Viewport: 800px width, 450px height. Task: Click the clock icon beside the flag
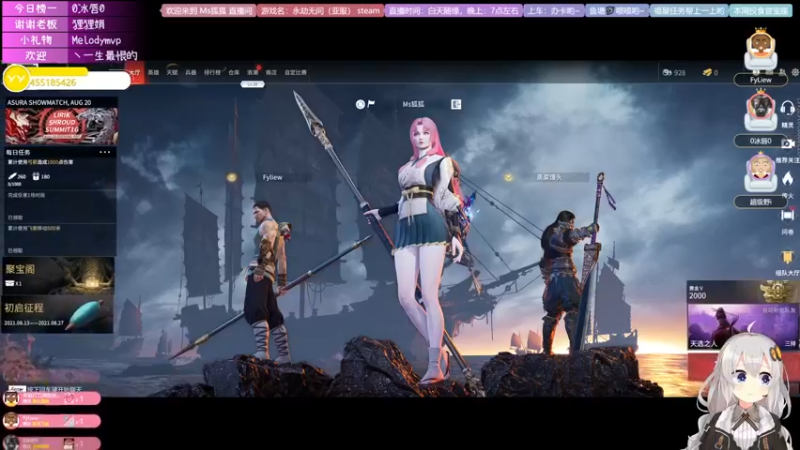[360, 104]
